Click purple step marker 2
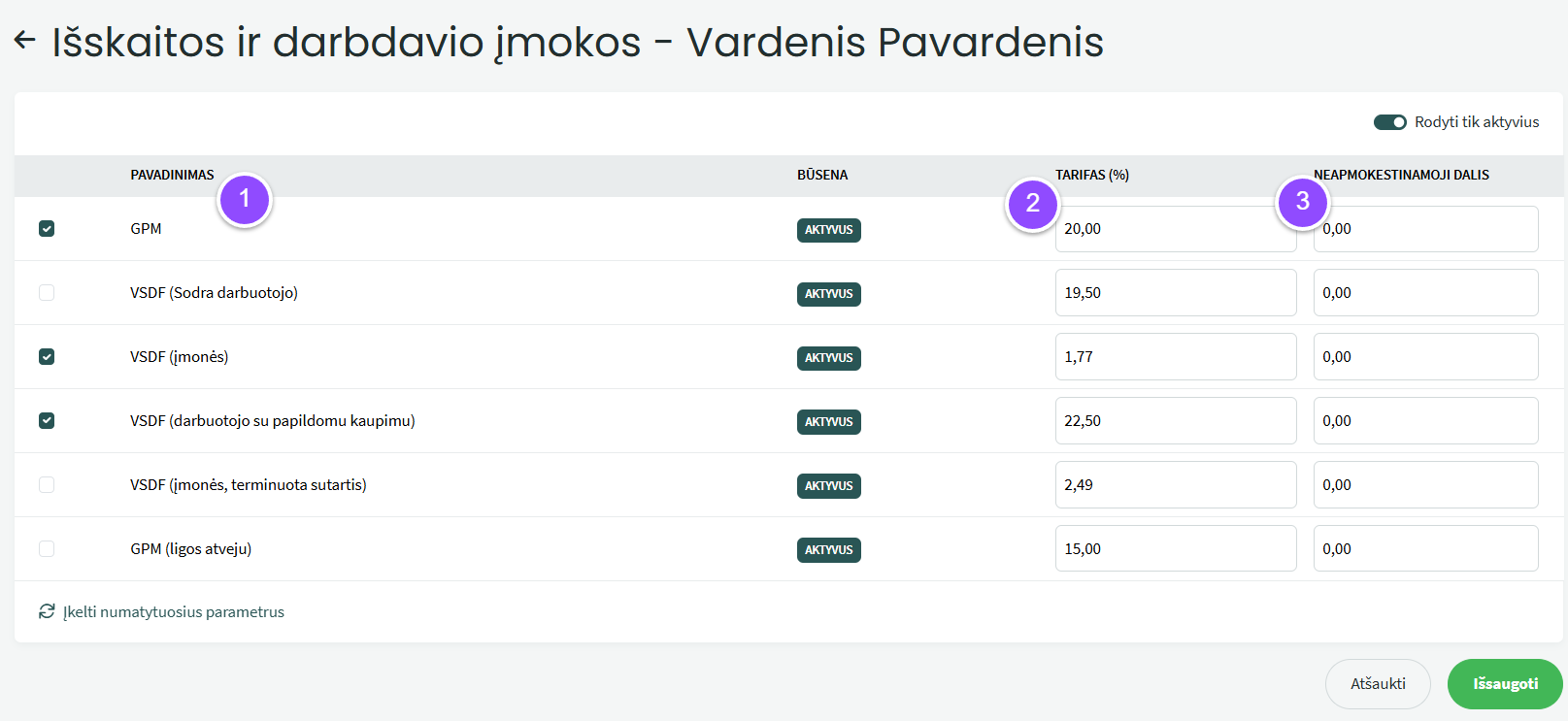 pyautogui.click(x=1032, y=203)
